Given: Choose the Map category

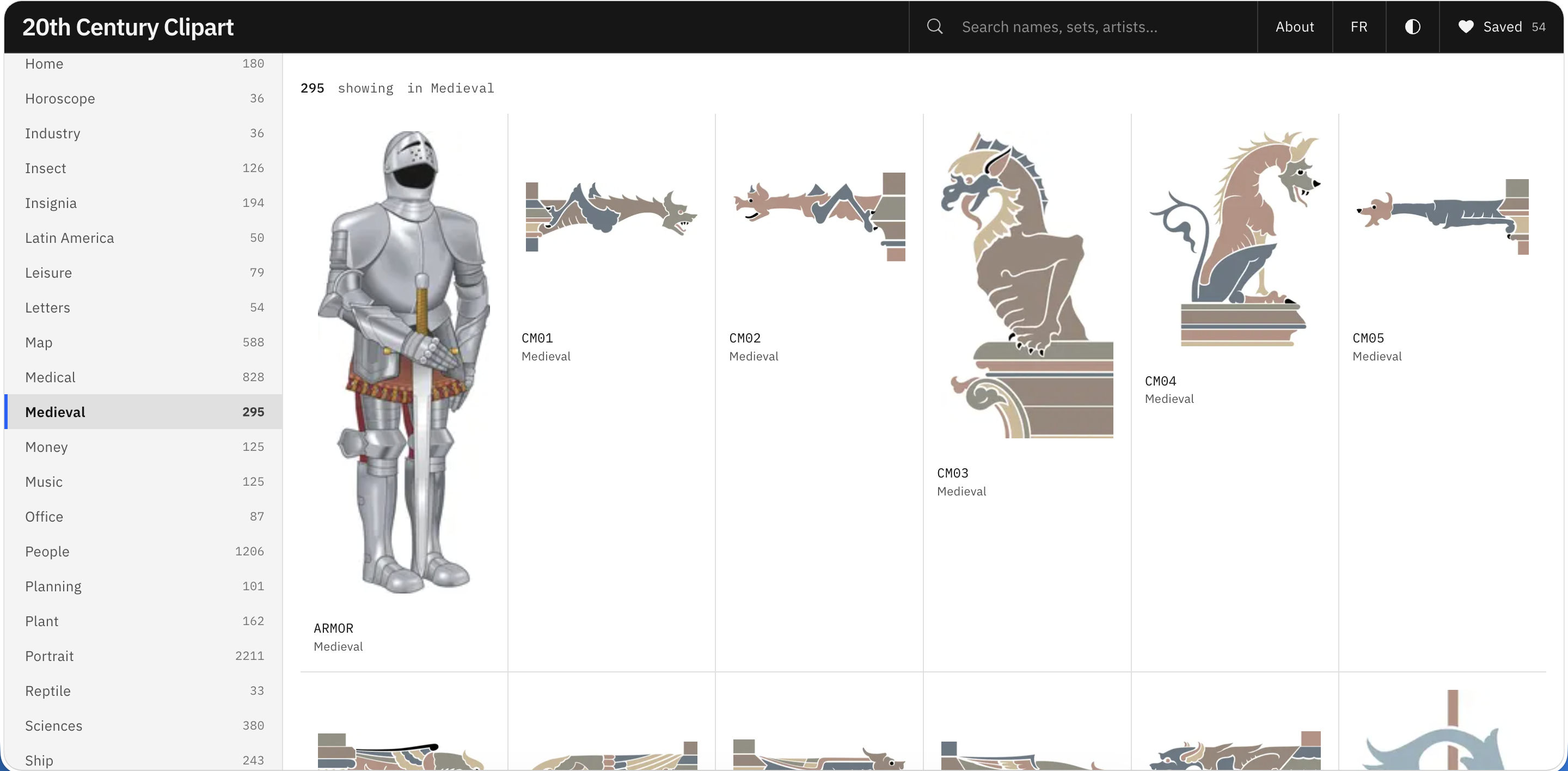Looking at the screenshot, I should pyautogui.click(x=144, y=342).
